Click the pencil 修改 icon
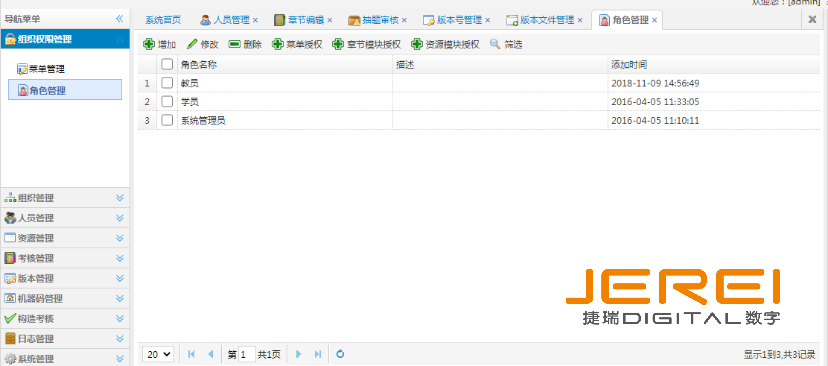Viewport: 828px width, 366px height. pos(192,44)
